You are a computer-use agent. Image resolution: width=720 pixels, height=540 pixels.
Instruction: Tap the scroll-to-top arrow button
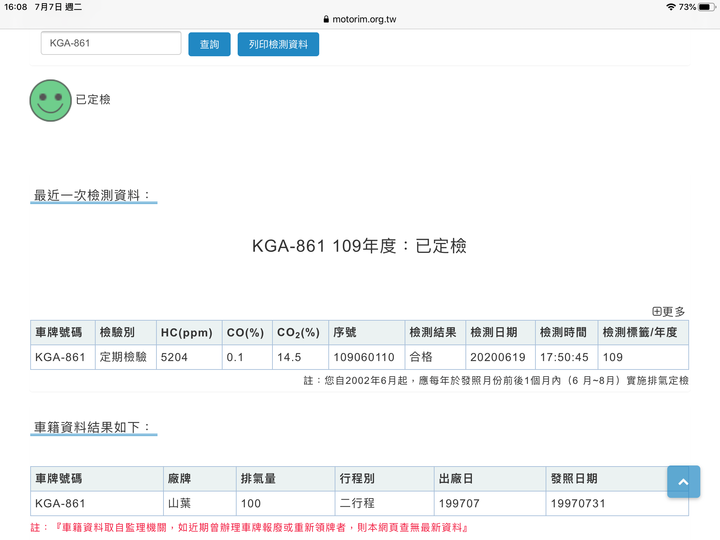[x=683, y=482]
